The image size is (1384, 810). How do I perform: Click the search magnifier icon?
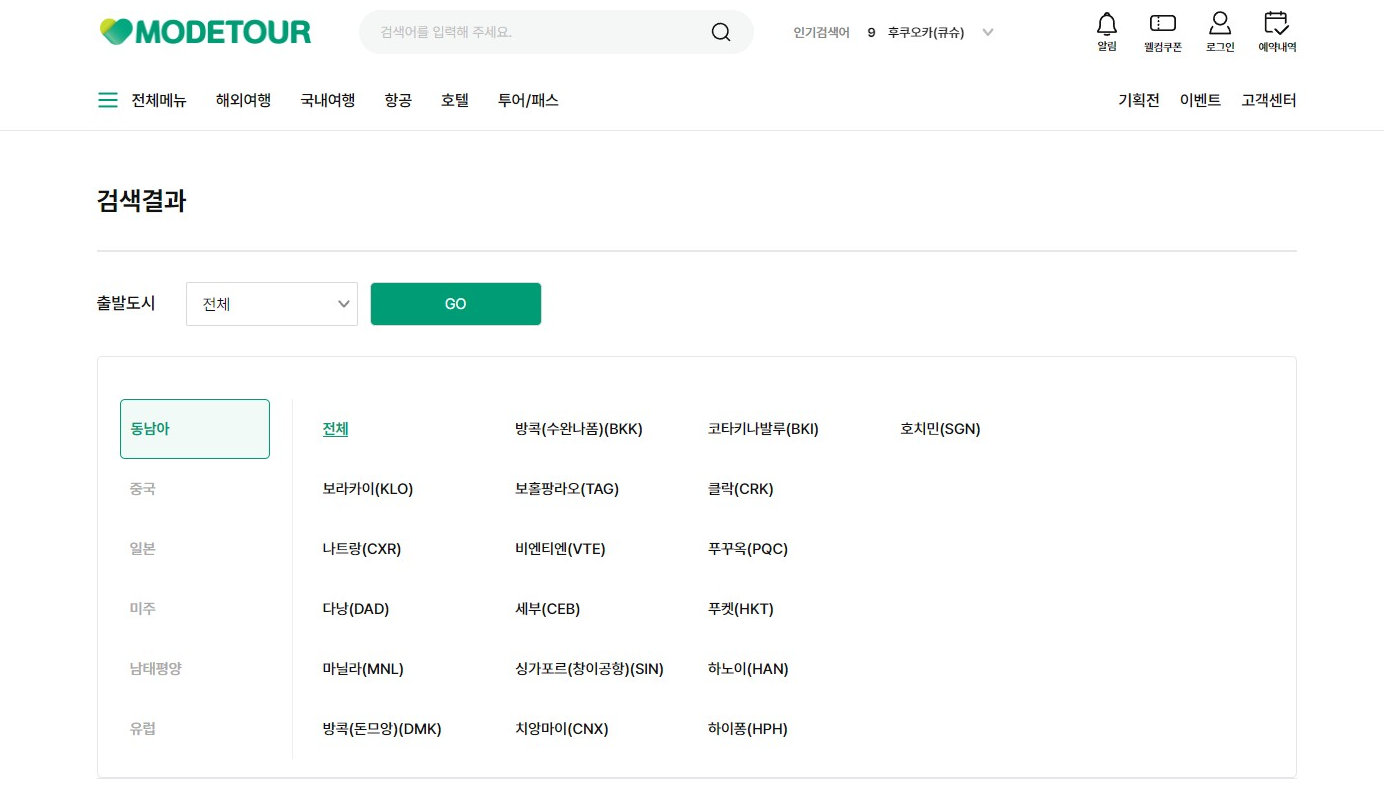720,32
